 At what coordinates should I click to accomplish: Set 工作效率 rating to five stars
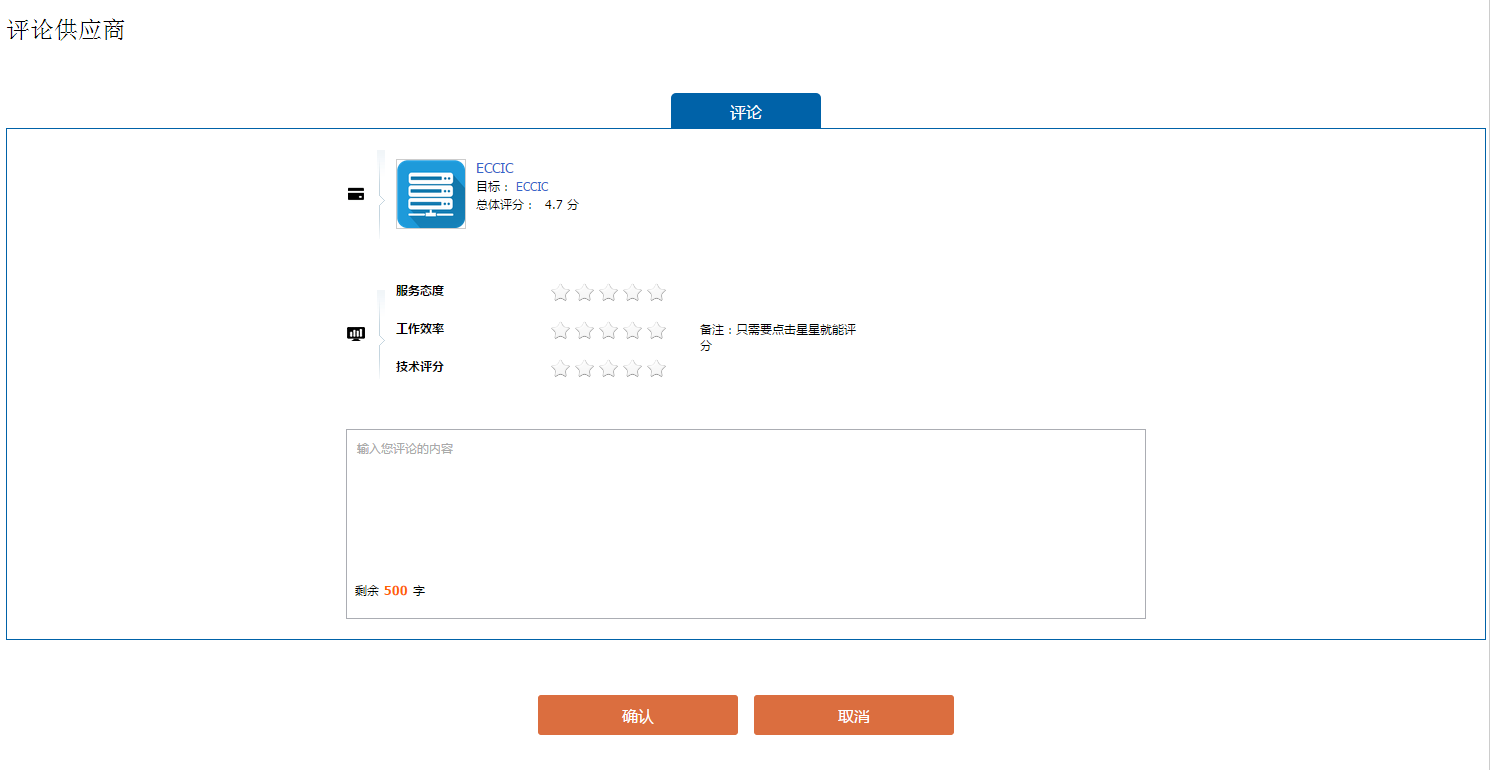(656, 331)
